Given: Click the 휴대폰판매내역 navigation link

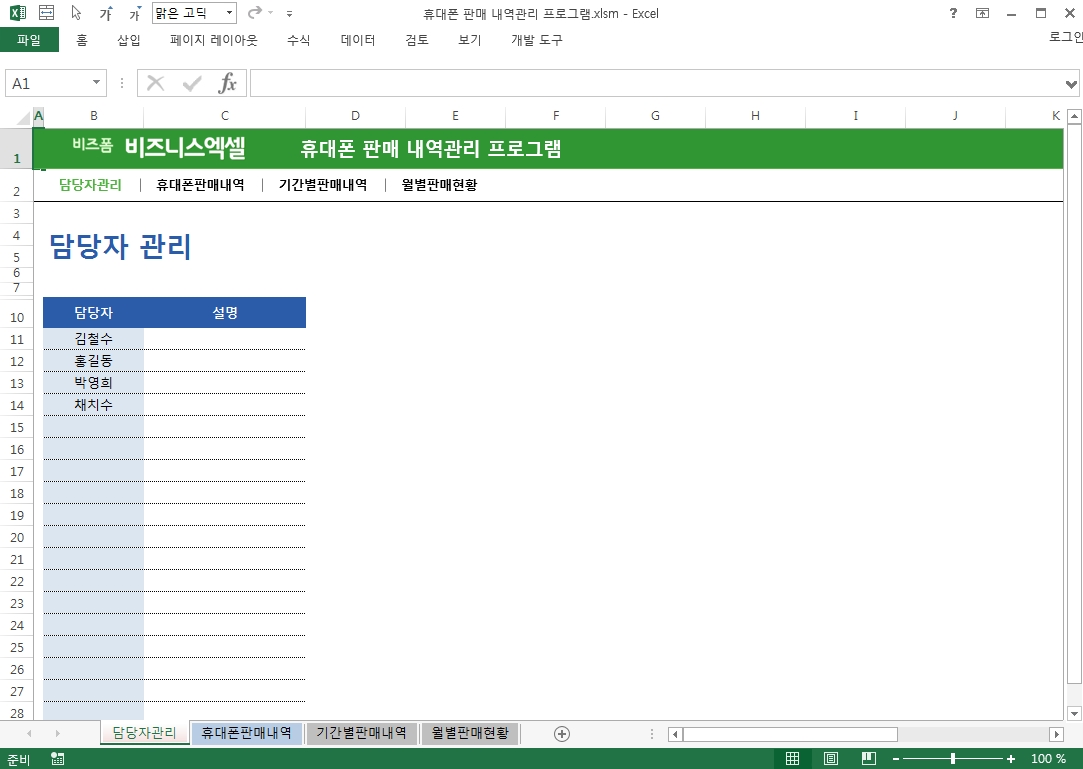Looking at the screenshot, I should 200,184.
